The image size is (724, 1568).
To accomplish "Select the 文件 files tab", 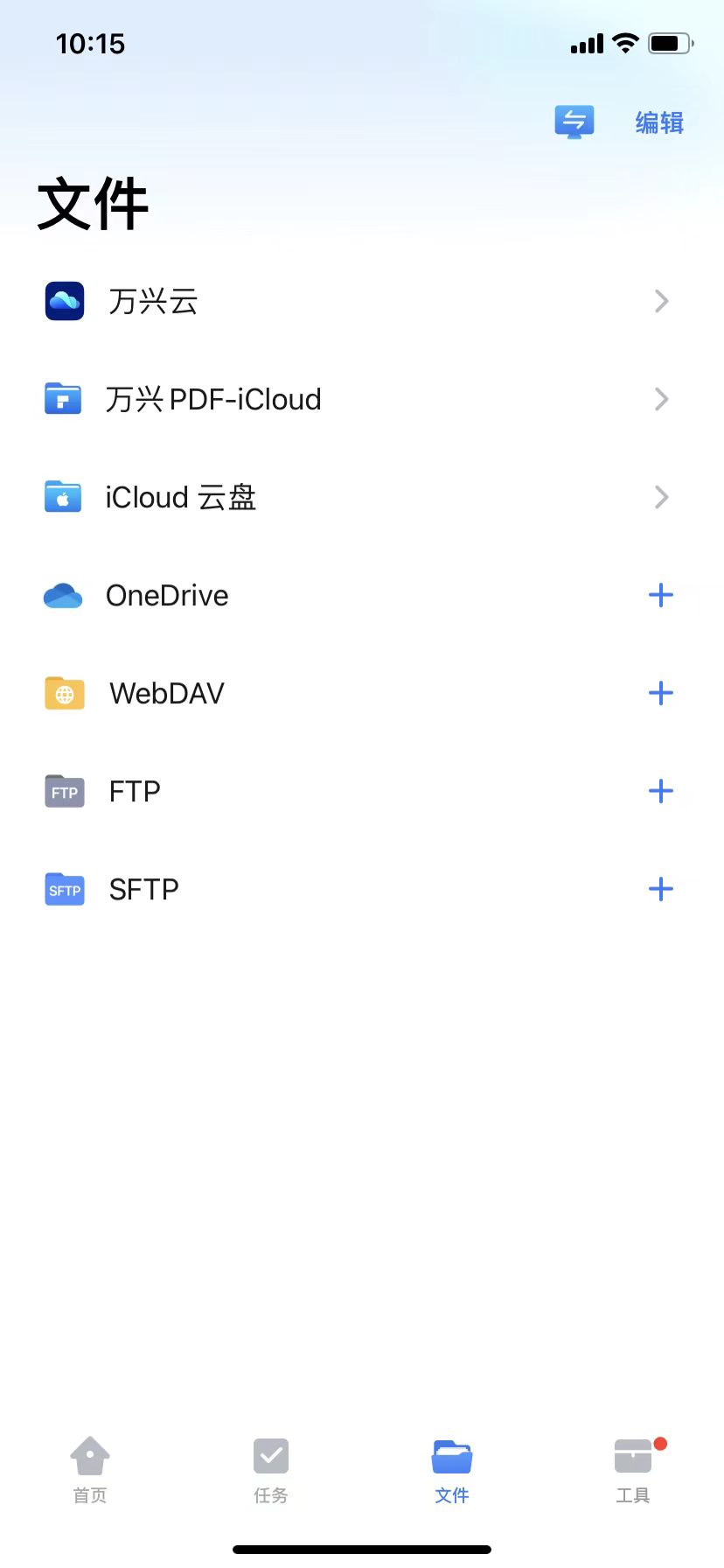I will tap(452, 1470).
